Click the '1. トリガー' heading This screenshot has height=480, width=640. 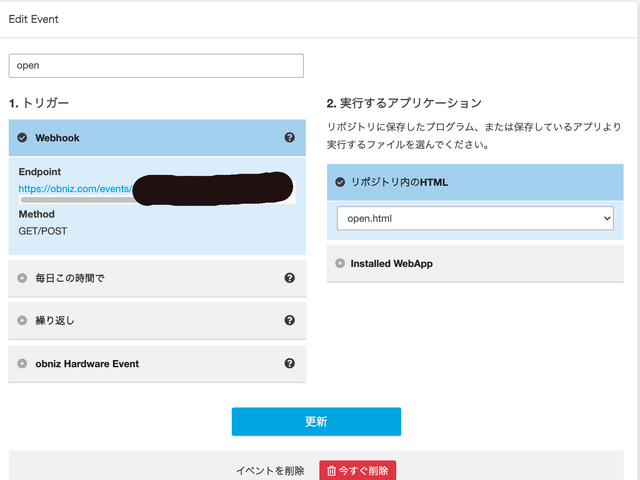tap(39, 103)
